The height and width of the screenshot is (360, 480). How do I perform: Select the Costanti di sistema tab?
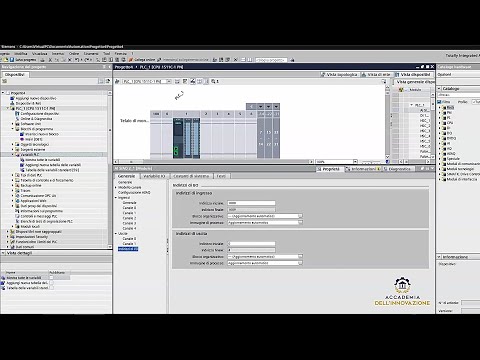coord(191,176)
